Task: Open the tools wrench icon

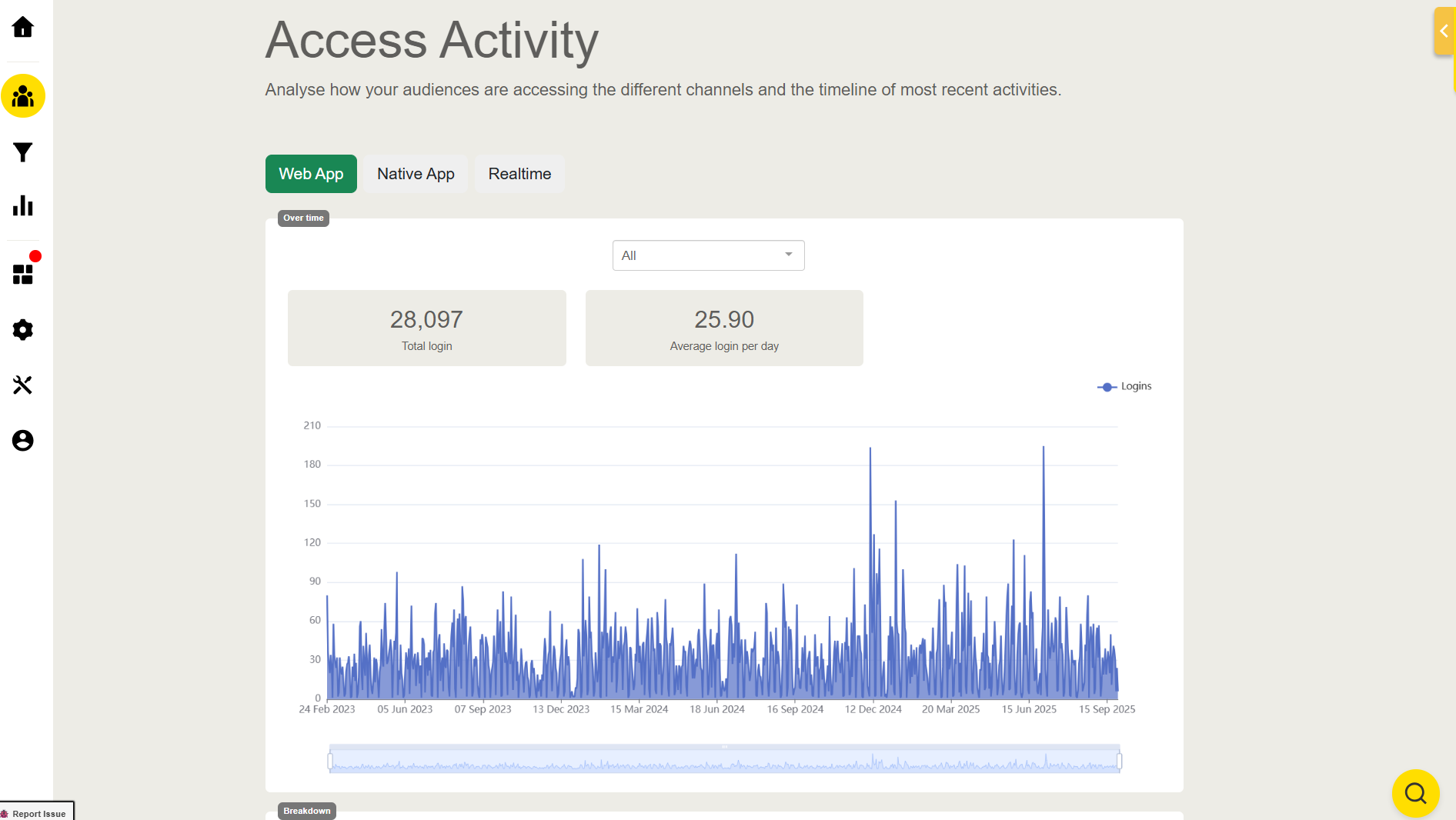Action: coord(23,385)
